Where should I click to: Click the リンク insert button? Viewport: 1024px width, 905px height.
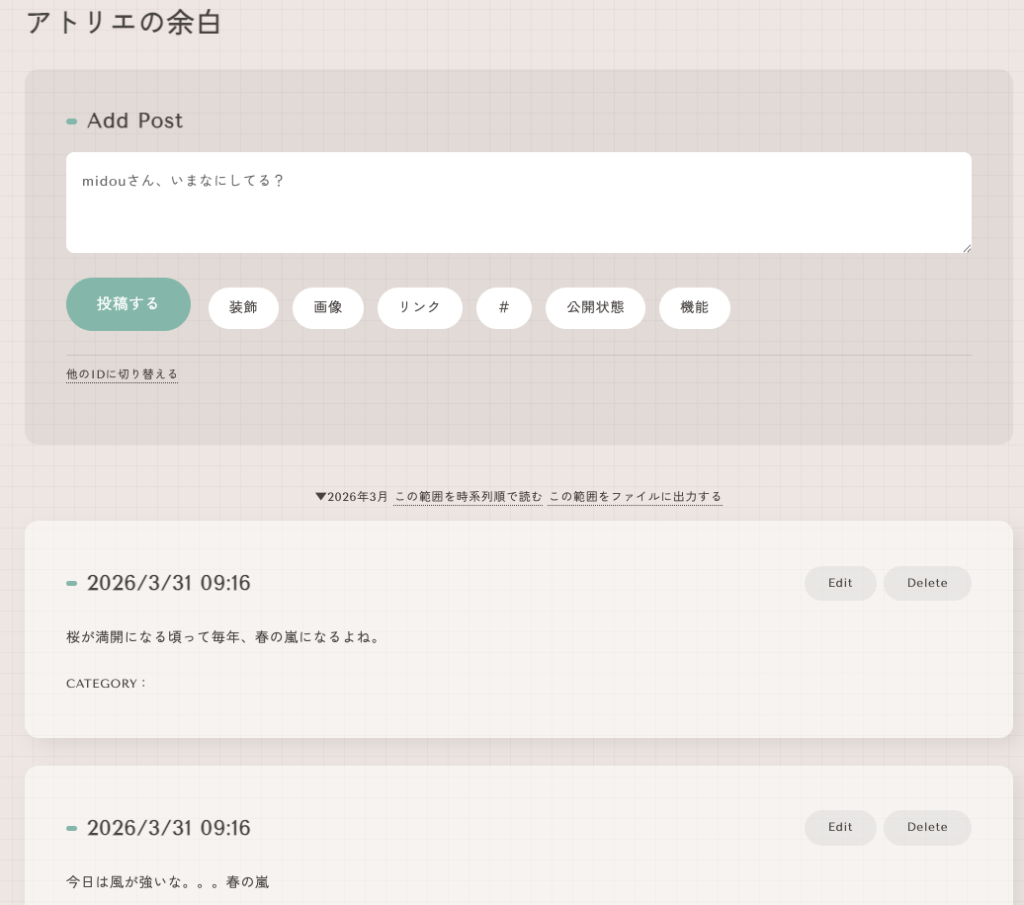point(420,308)
